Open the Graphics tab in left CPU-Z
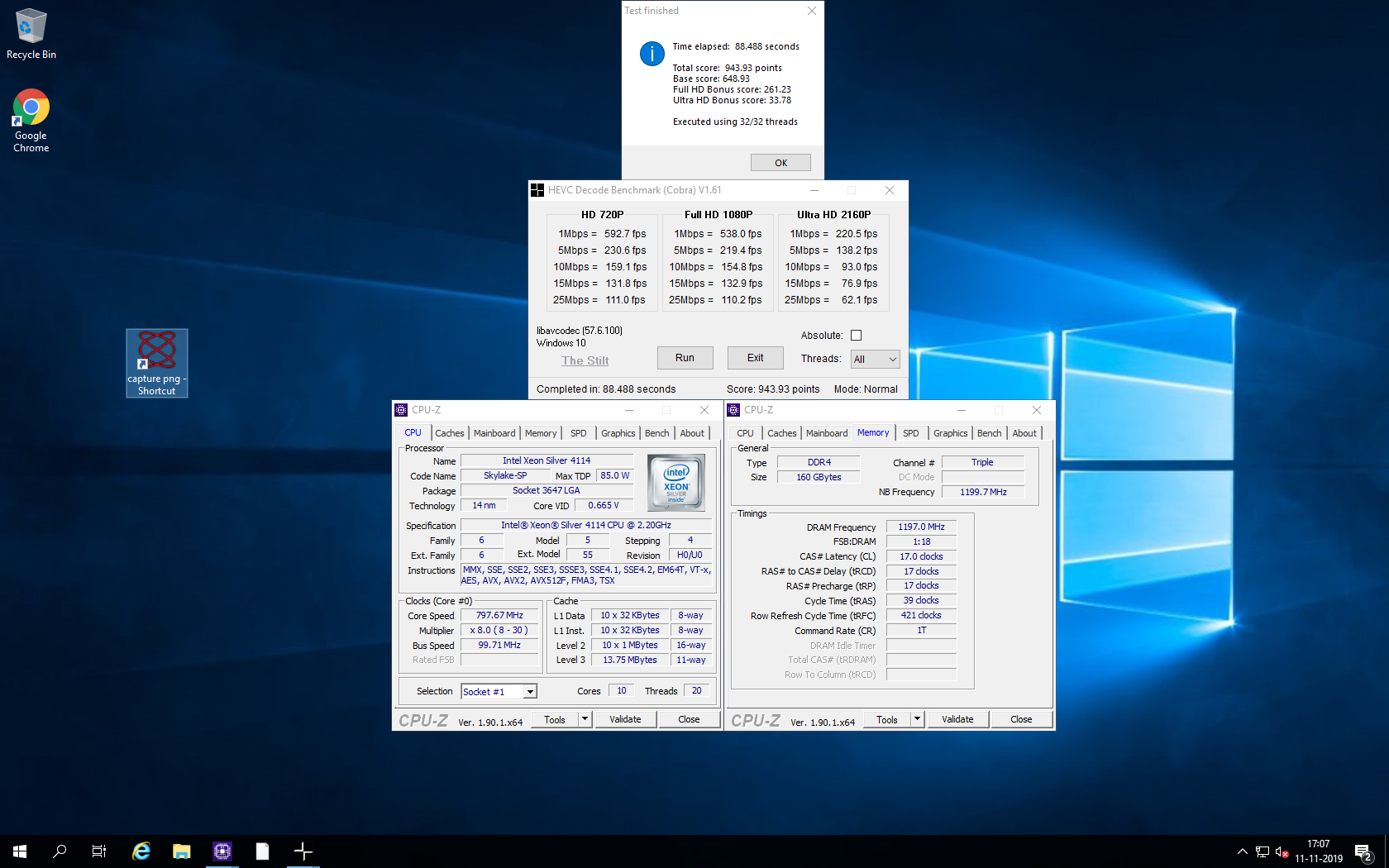Screen dimensions: 1389x868 (x=618, y=433)
